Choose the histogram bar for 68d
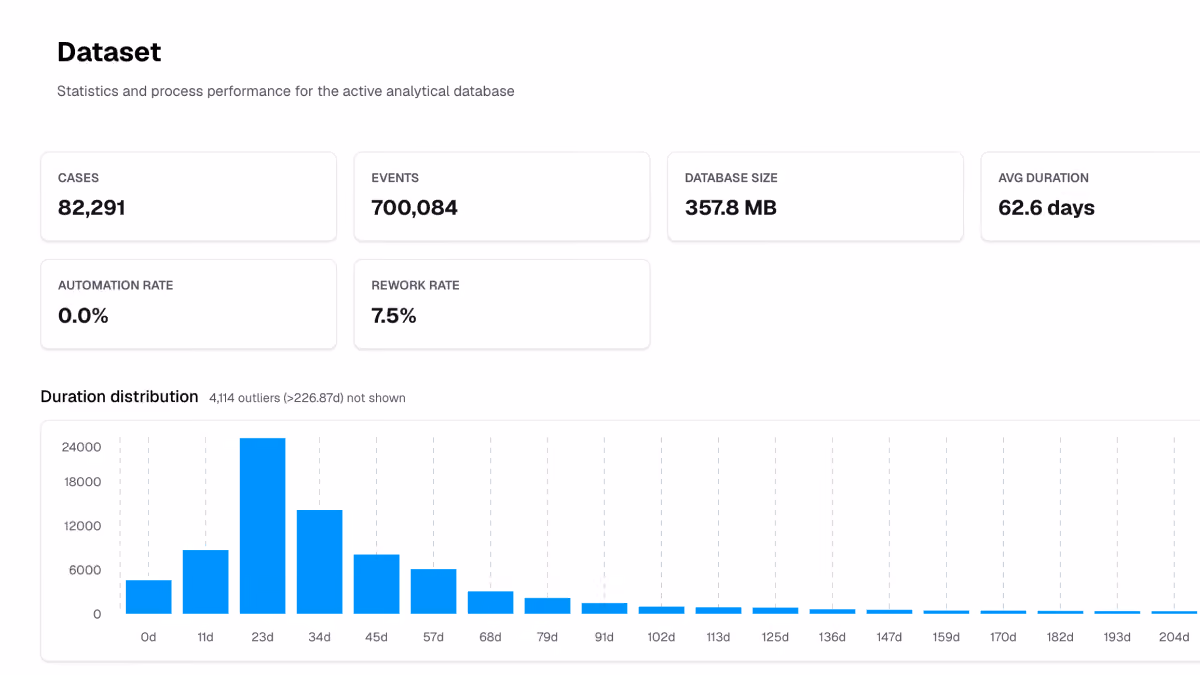1200x675 pixels. [491, 602]
